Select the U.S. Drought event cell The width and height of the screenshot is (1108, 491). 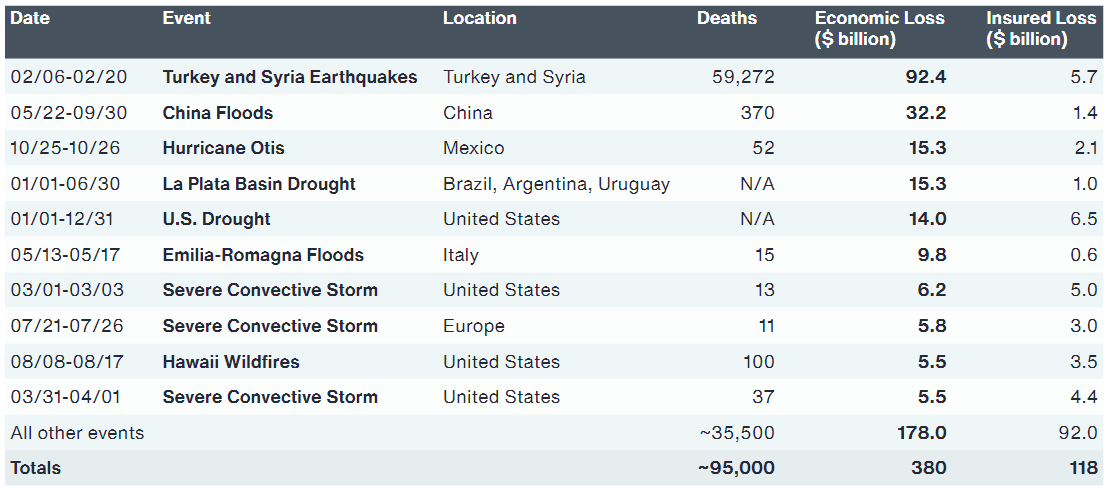click(217, 219)
